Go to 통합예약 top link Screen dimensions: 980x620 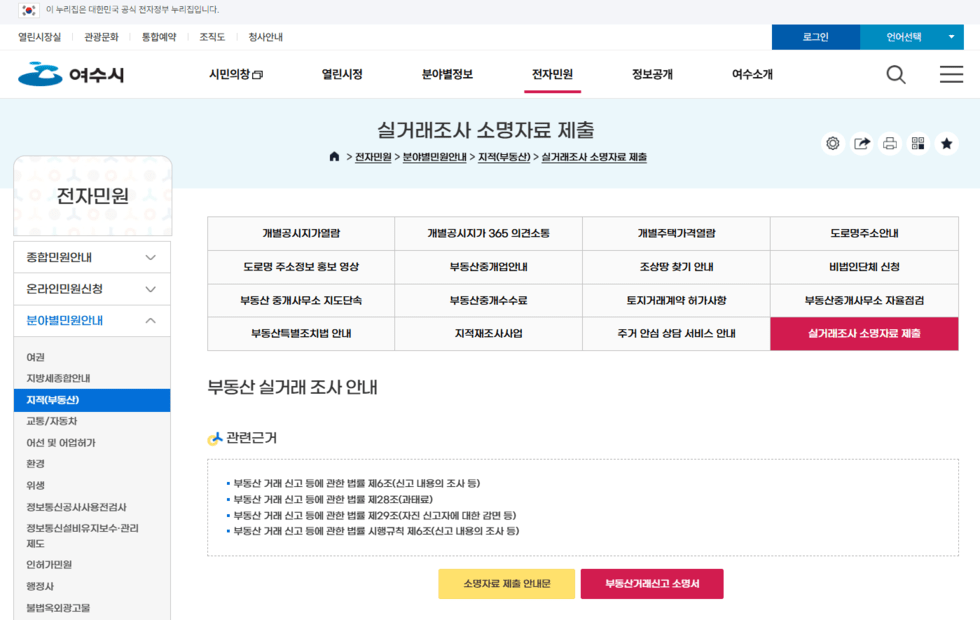pyautogui.click(x=159, y=37)
